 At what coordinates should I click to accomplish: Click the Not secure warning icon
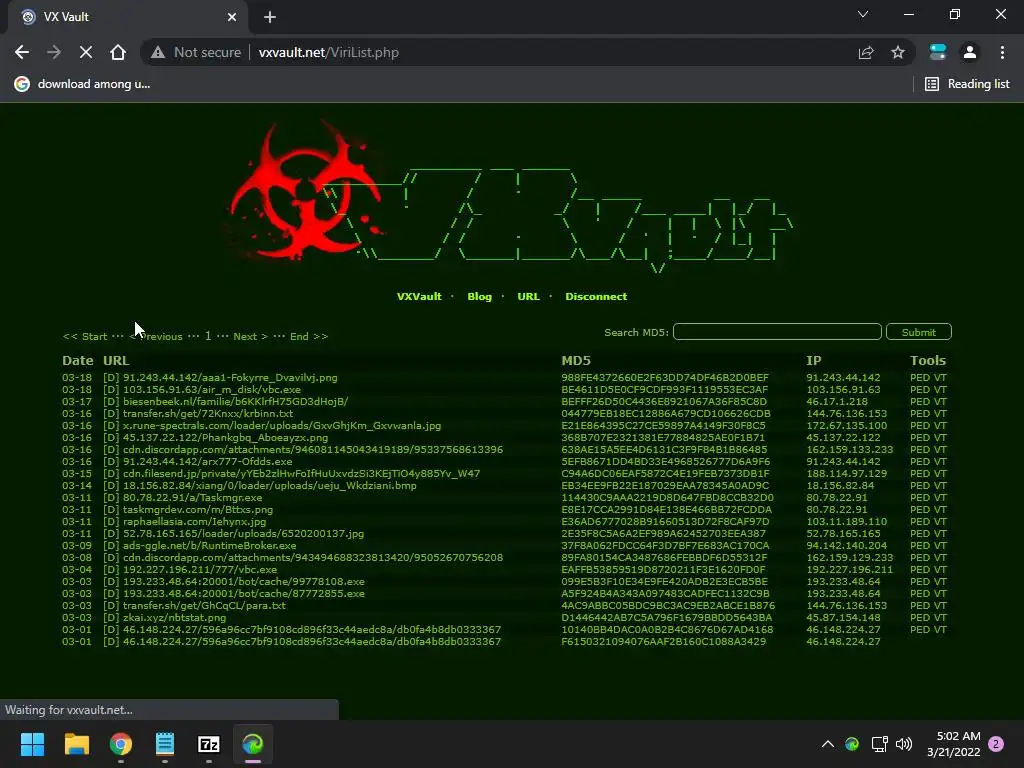[158, 52]
